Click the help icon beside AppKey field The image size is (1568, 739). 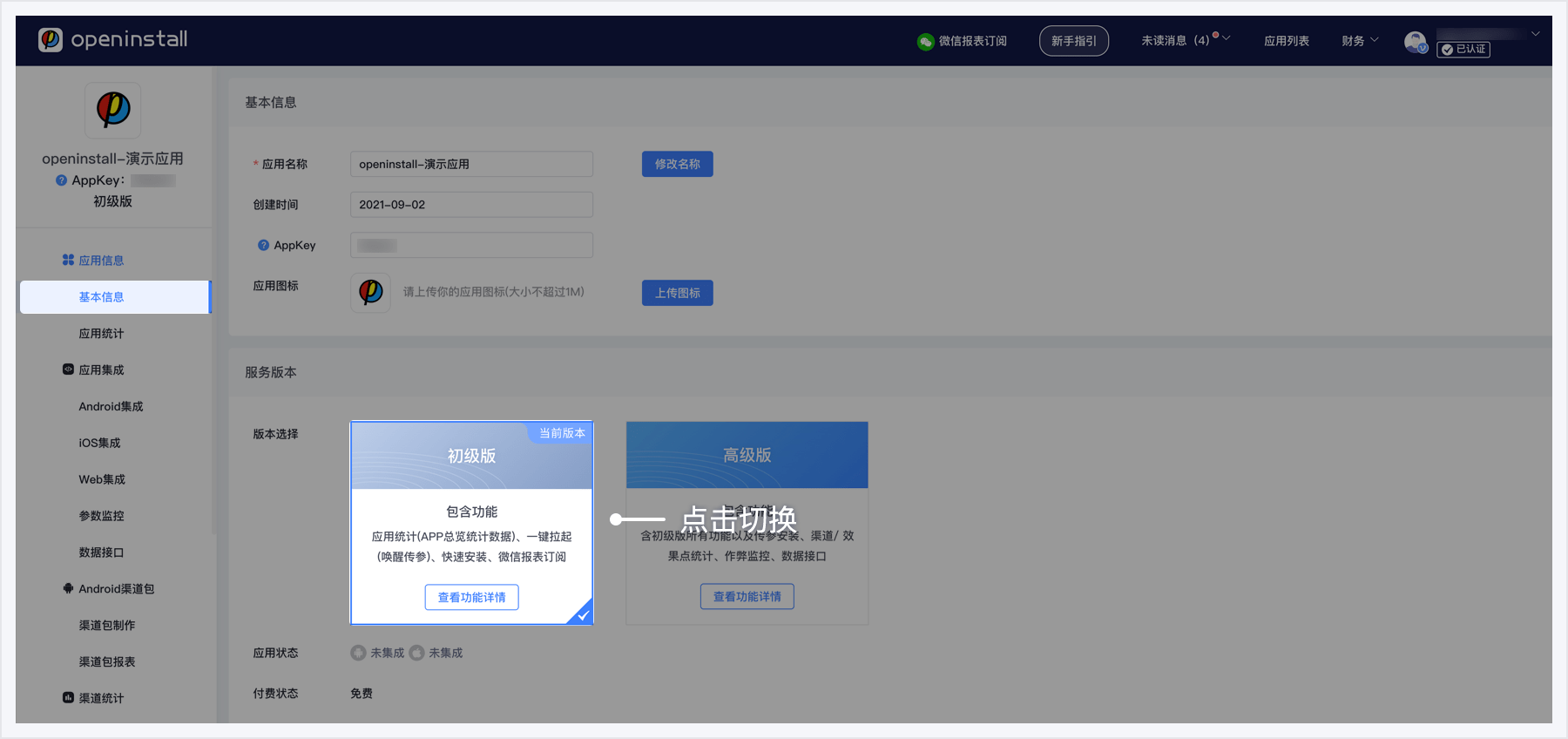tap(263, 246)
